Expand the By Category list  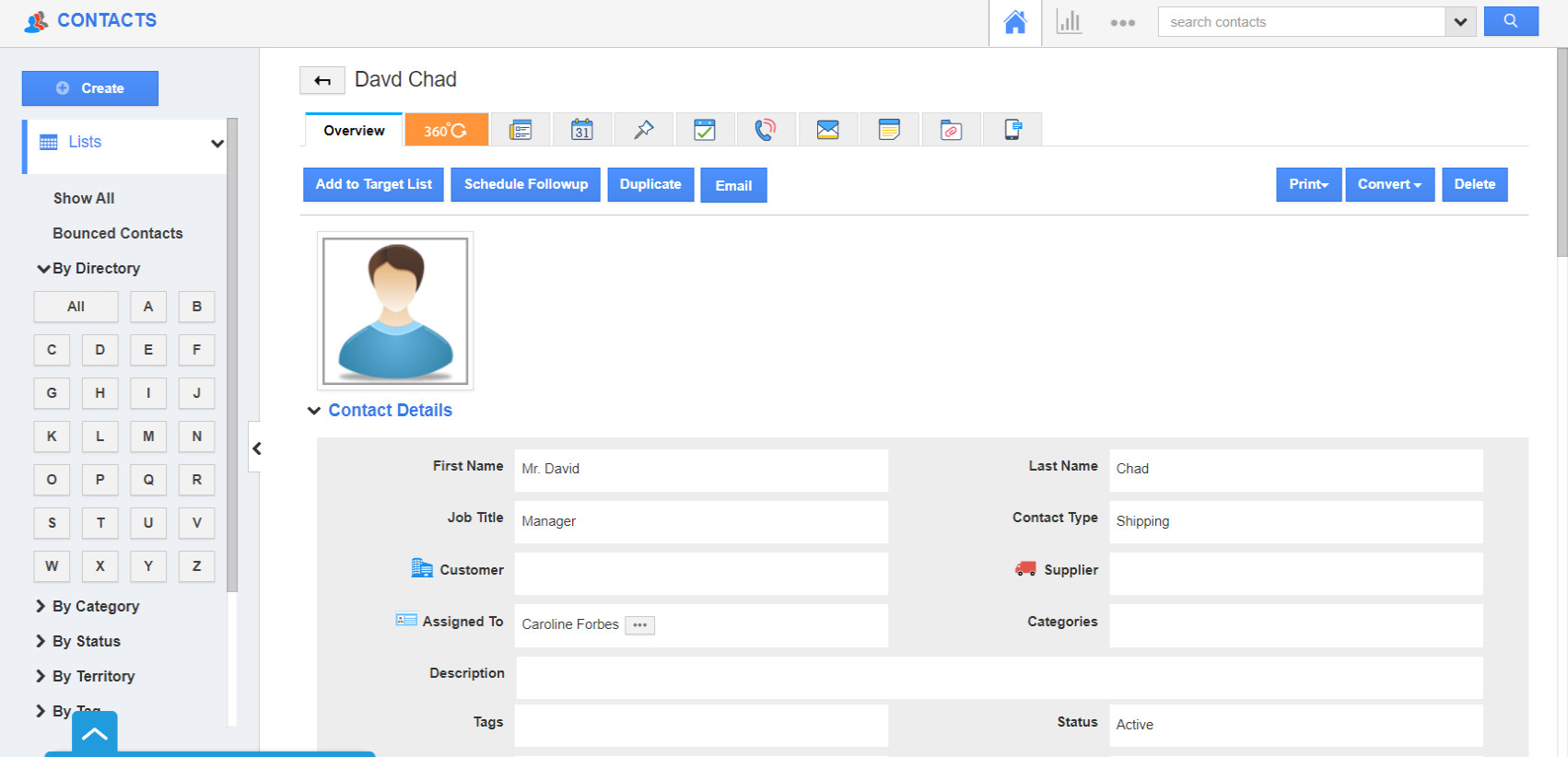96,606
